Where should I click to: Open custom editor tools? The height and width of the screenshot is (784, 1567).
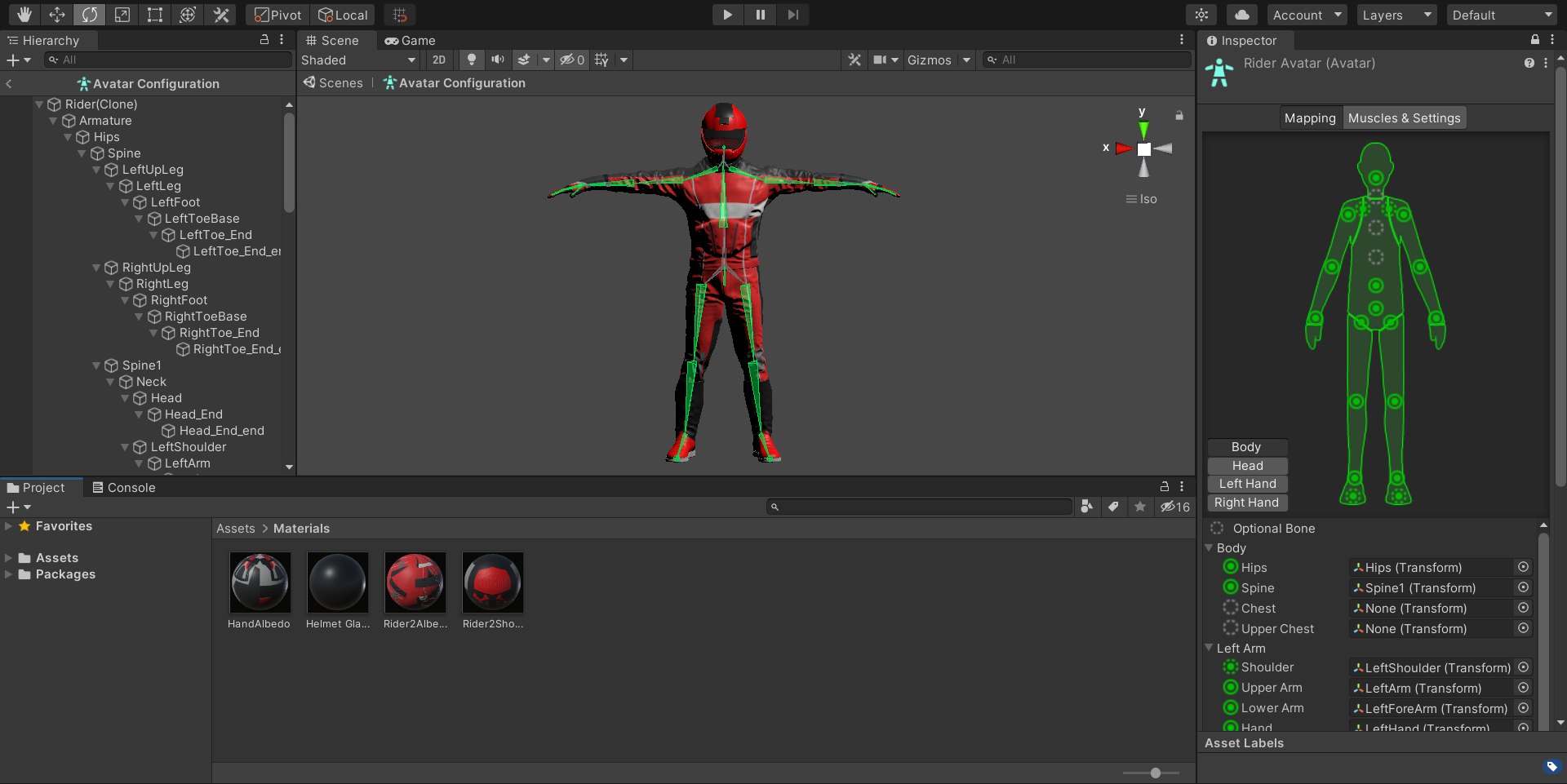220,15
